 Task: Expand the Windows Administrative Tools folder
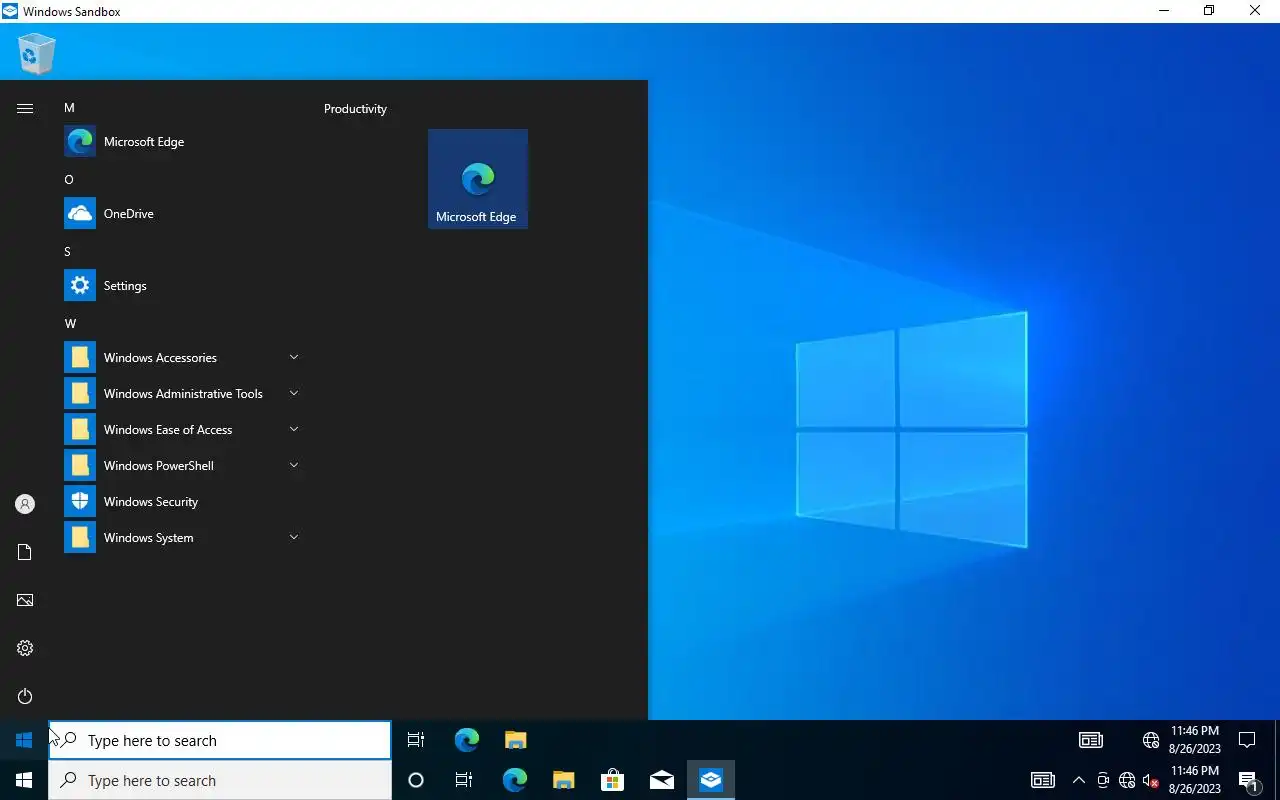click(x=182, y=394)
